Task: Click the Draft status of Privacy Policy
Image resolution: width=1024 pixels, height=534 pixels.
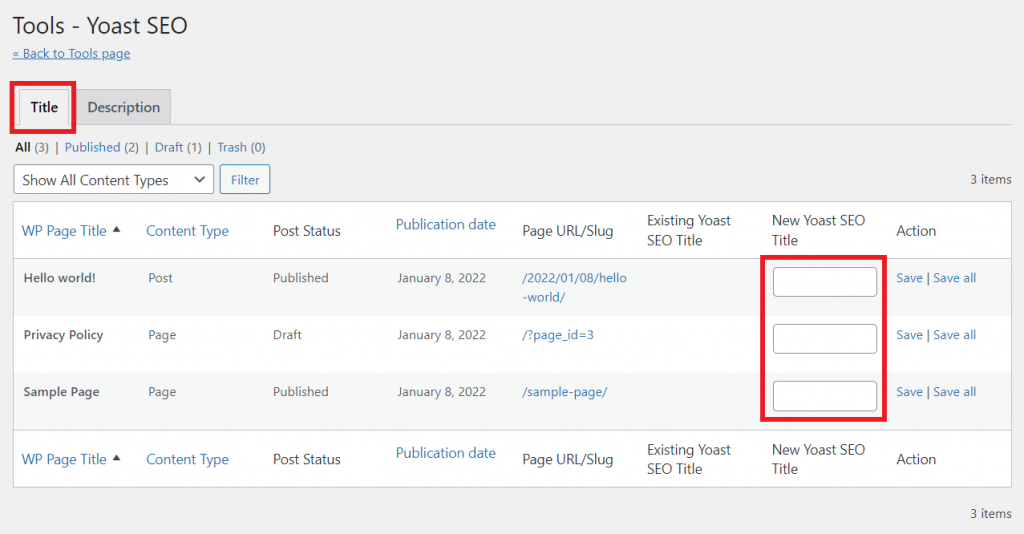Action: 287,335
